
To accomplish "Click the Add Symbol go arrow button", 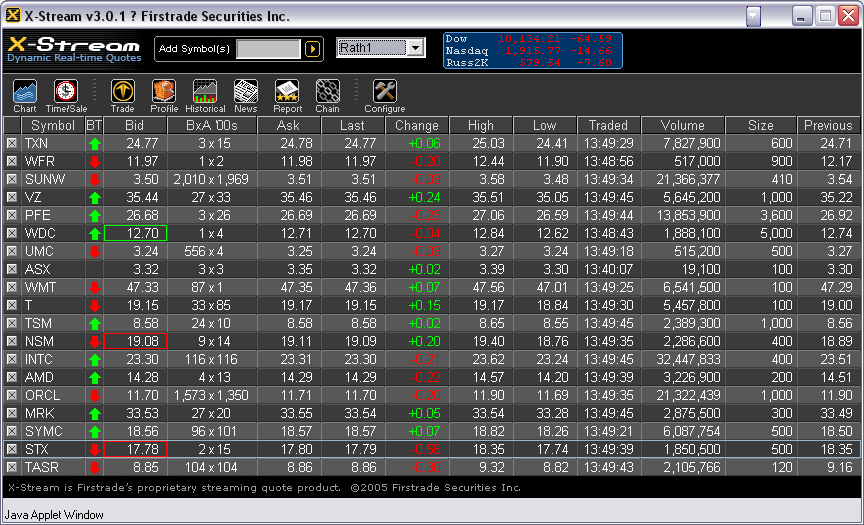I will click(x=312, y=49).
